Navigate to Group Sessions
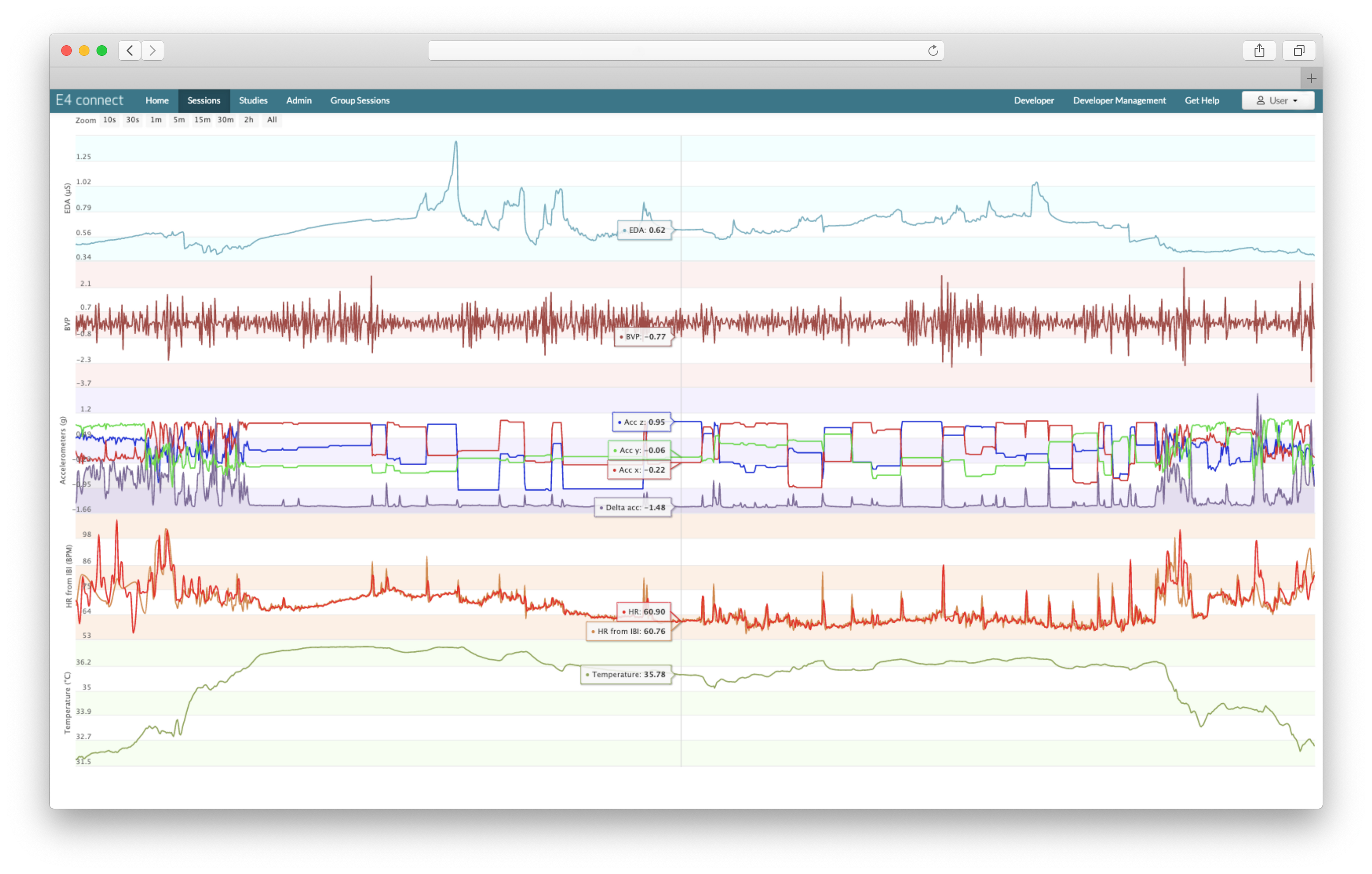Screen dimensions: 1372x874 (359, 100)
